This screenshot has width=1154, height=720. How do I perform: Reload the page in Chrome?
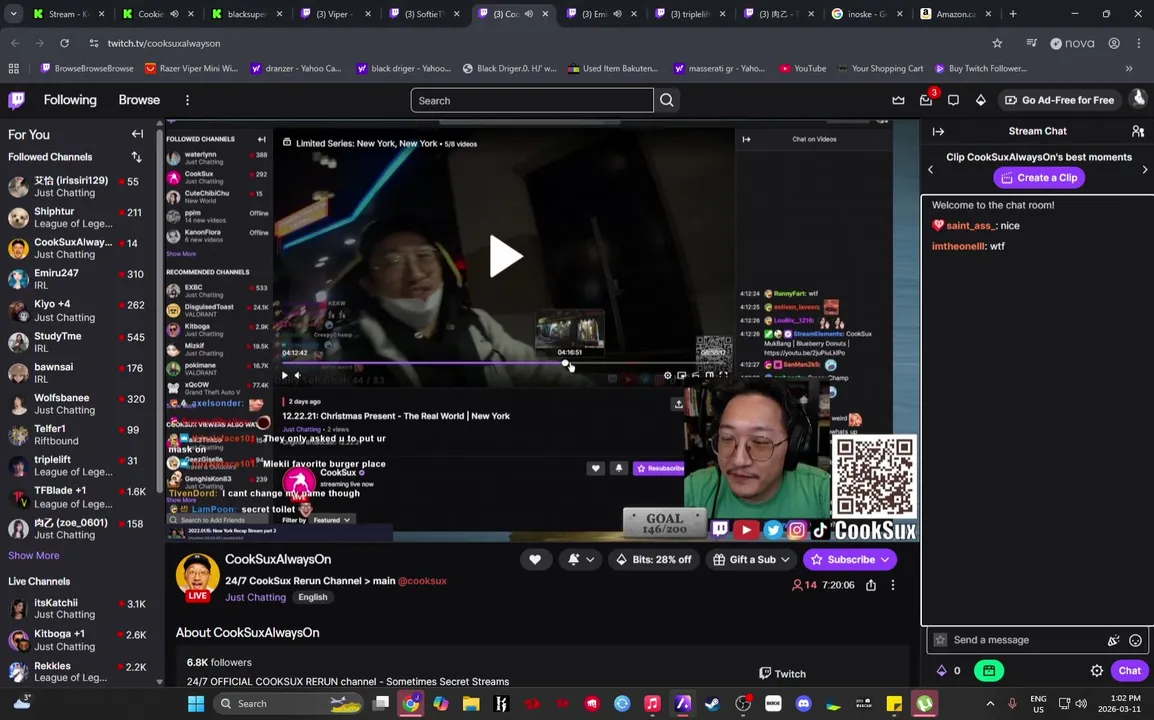pyautogui.click(x=65, y=43)
